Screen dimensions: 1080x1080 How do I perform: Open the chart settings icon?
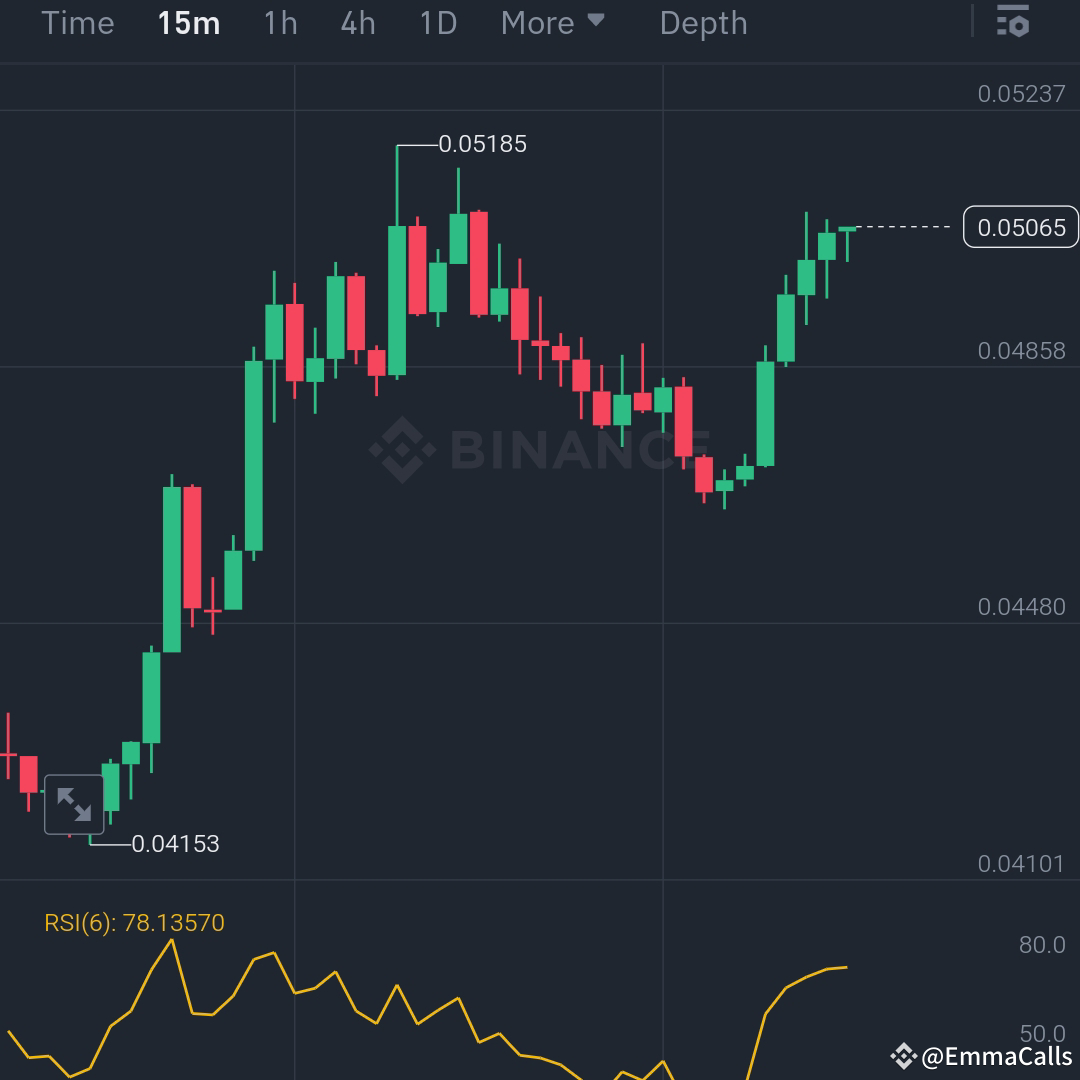1013,22
